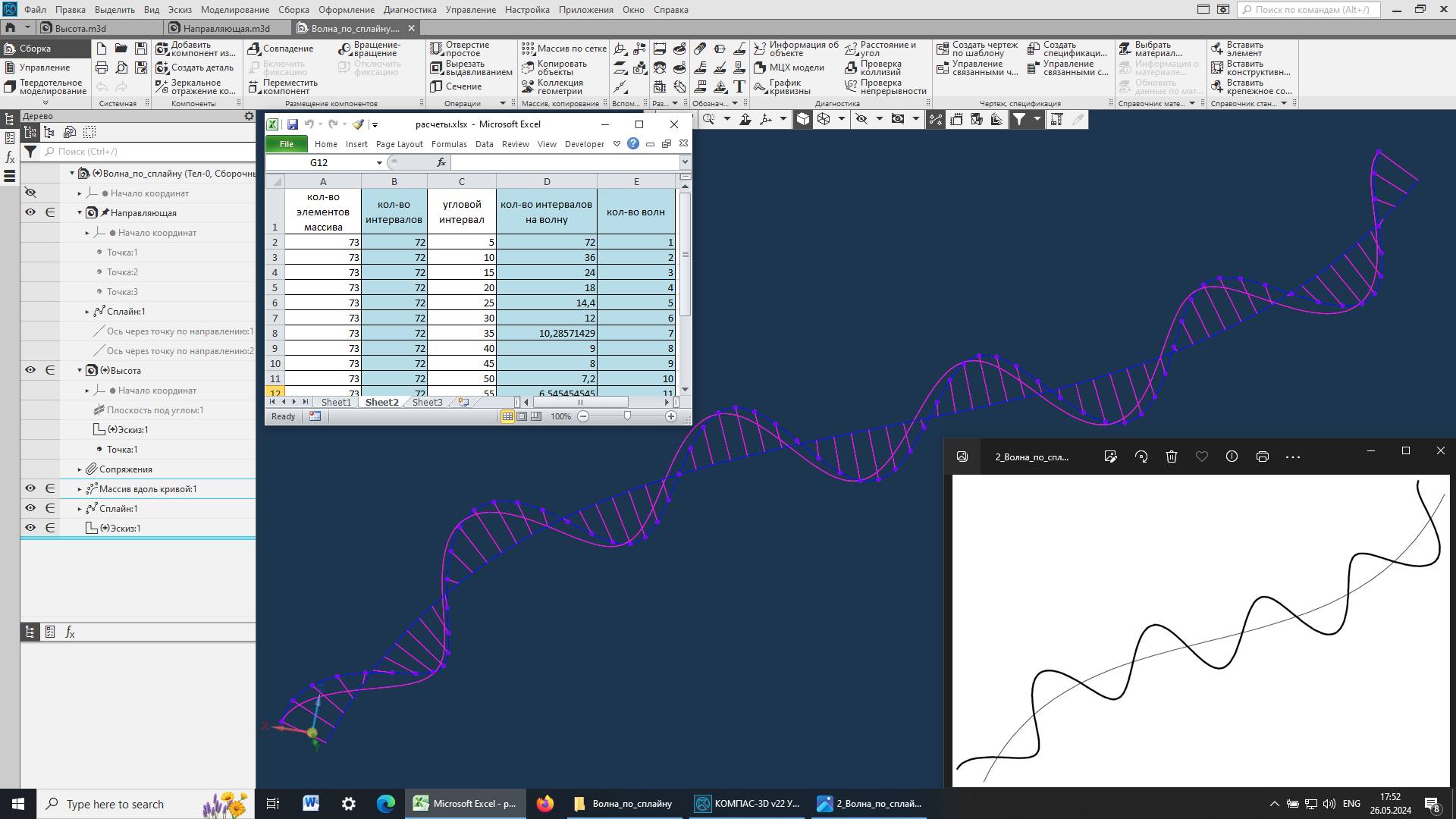Collapse the Направляющая tree node

80,213
